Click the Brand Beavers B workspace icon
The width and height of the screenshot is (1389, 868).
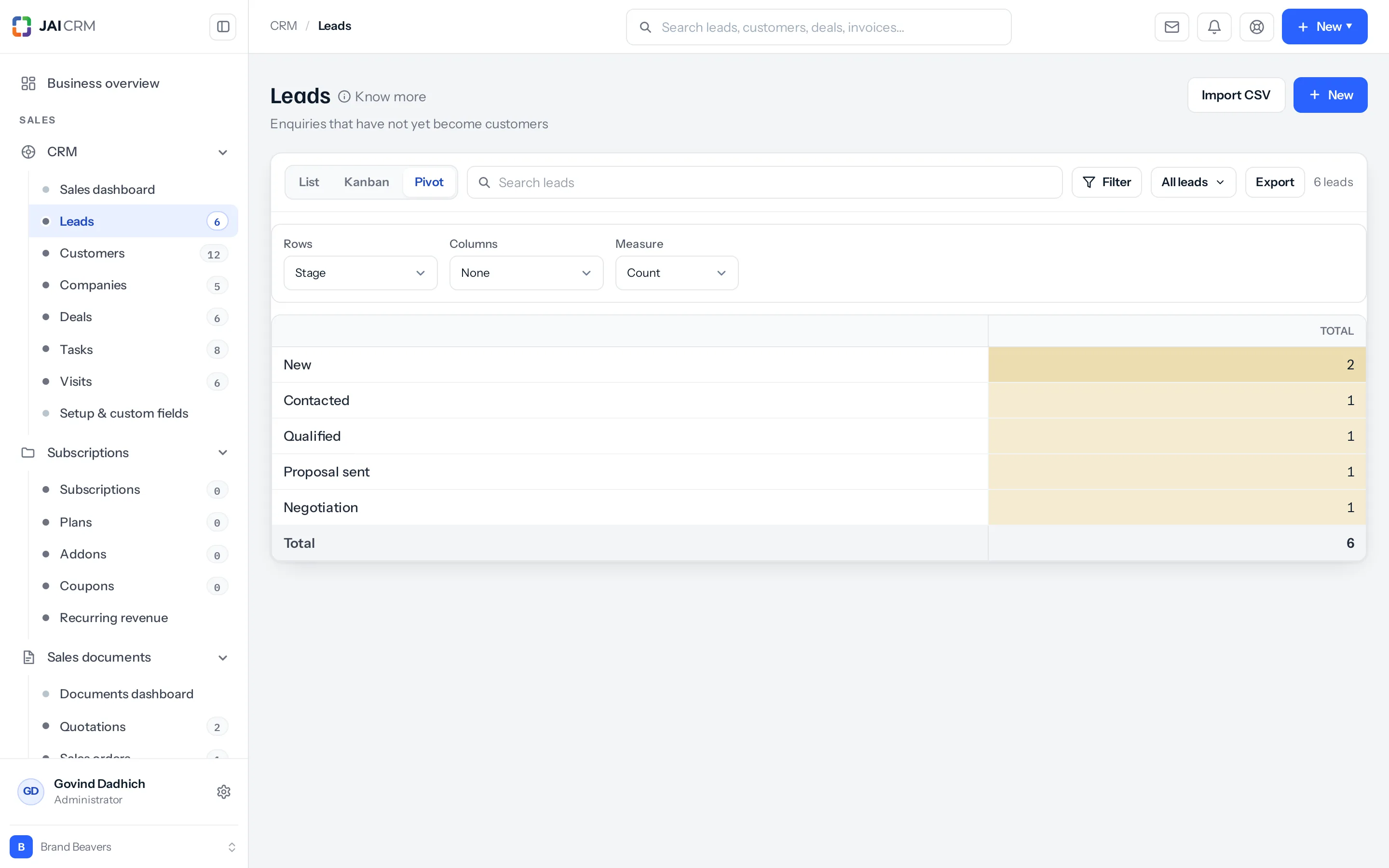pyautogui.click(x=21, y=847)
